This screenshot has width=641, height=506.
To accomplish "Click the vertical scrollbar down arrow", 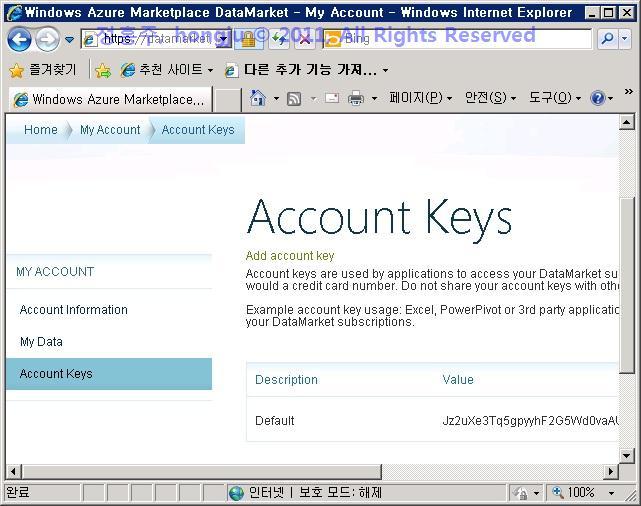I will (x=626, y=455).
